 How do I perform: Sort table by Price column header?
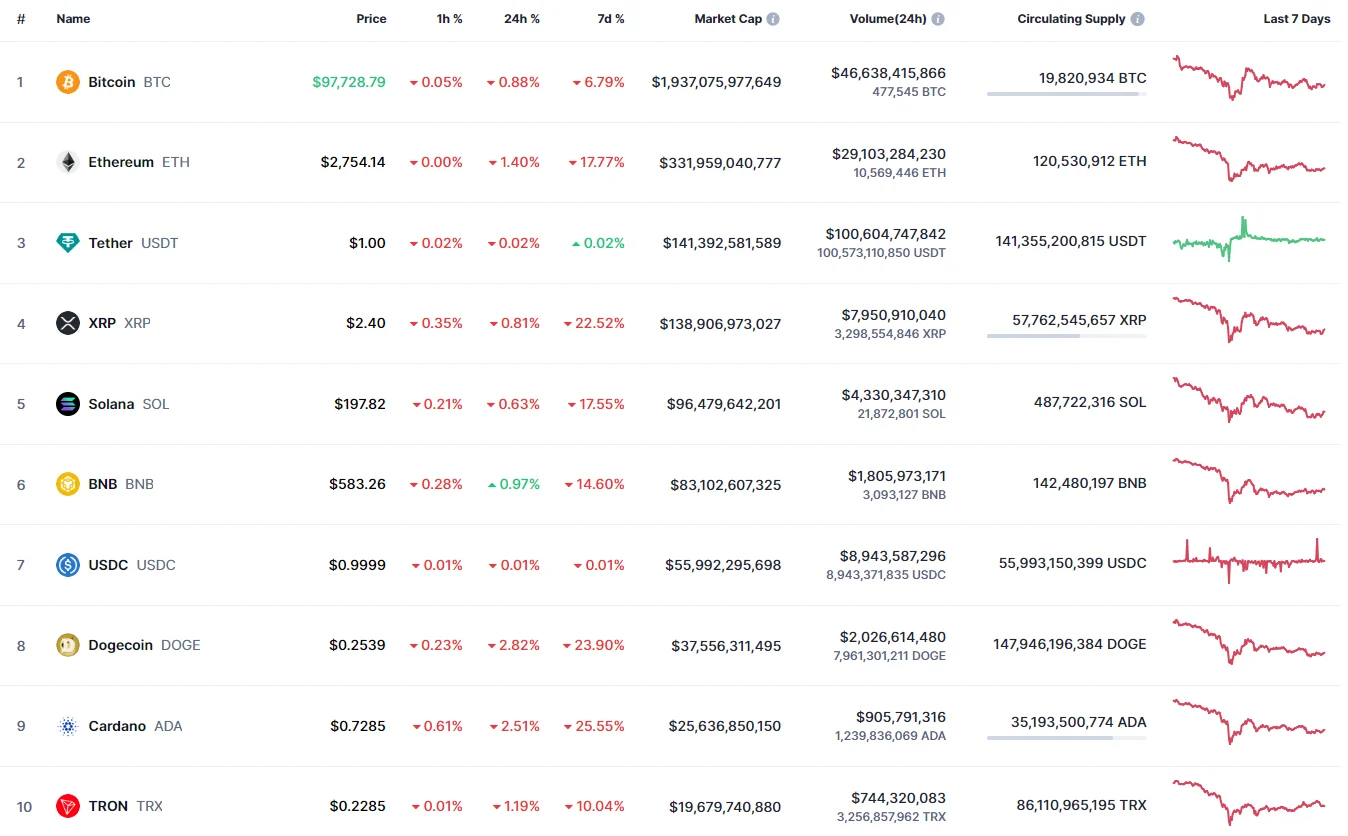click(371, 19)
